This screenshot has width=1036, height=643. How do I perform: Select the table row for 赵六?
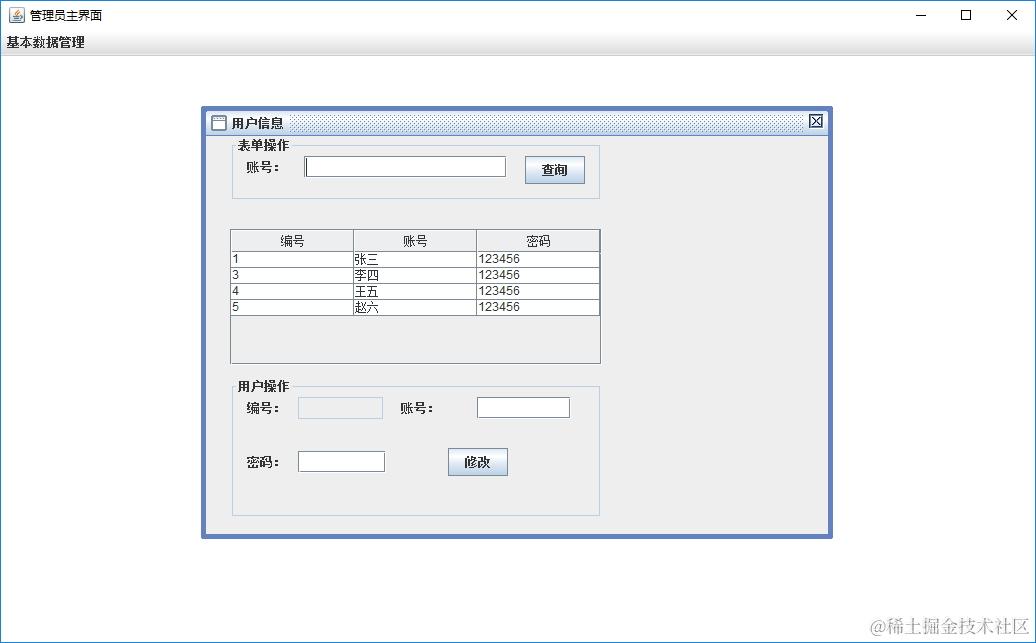[x=414, y=307]
